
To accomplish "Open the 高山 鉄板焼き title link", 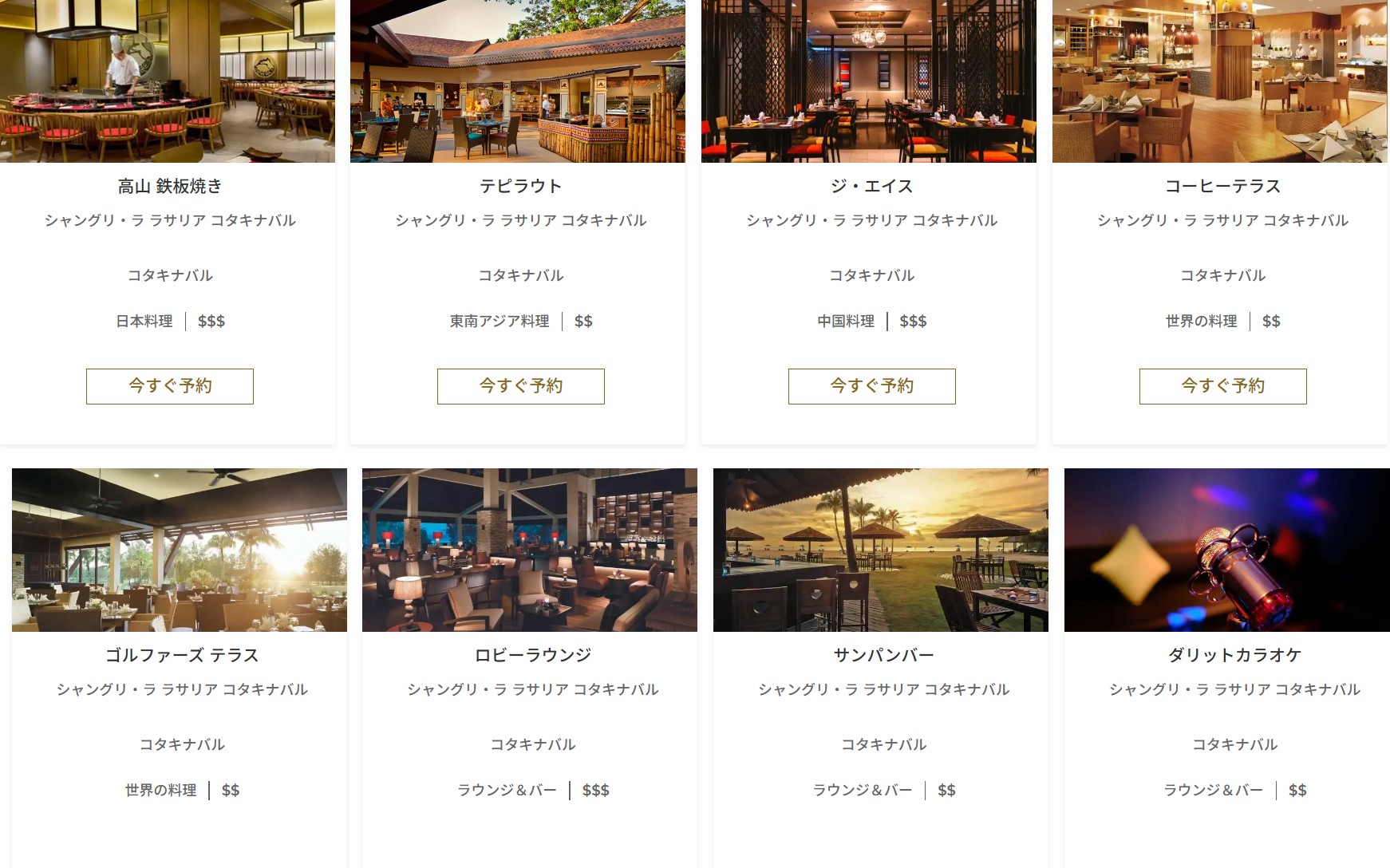I will (x=170, y=187).
